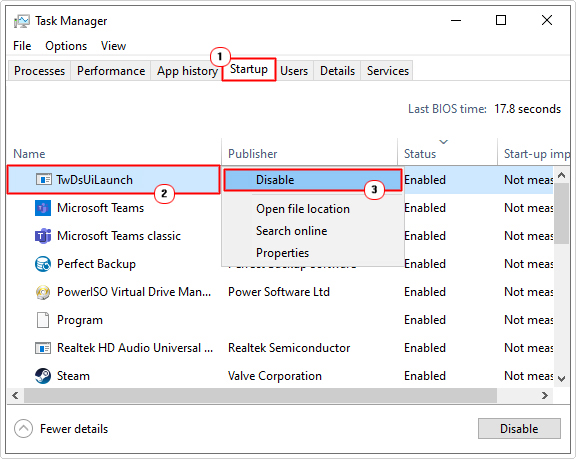The height and width of the screenshot is (459, 576).
Task: Click the Power Software Ltd publisher cell
Action: pos(279,292)
